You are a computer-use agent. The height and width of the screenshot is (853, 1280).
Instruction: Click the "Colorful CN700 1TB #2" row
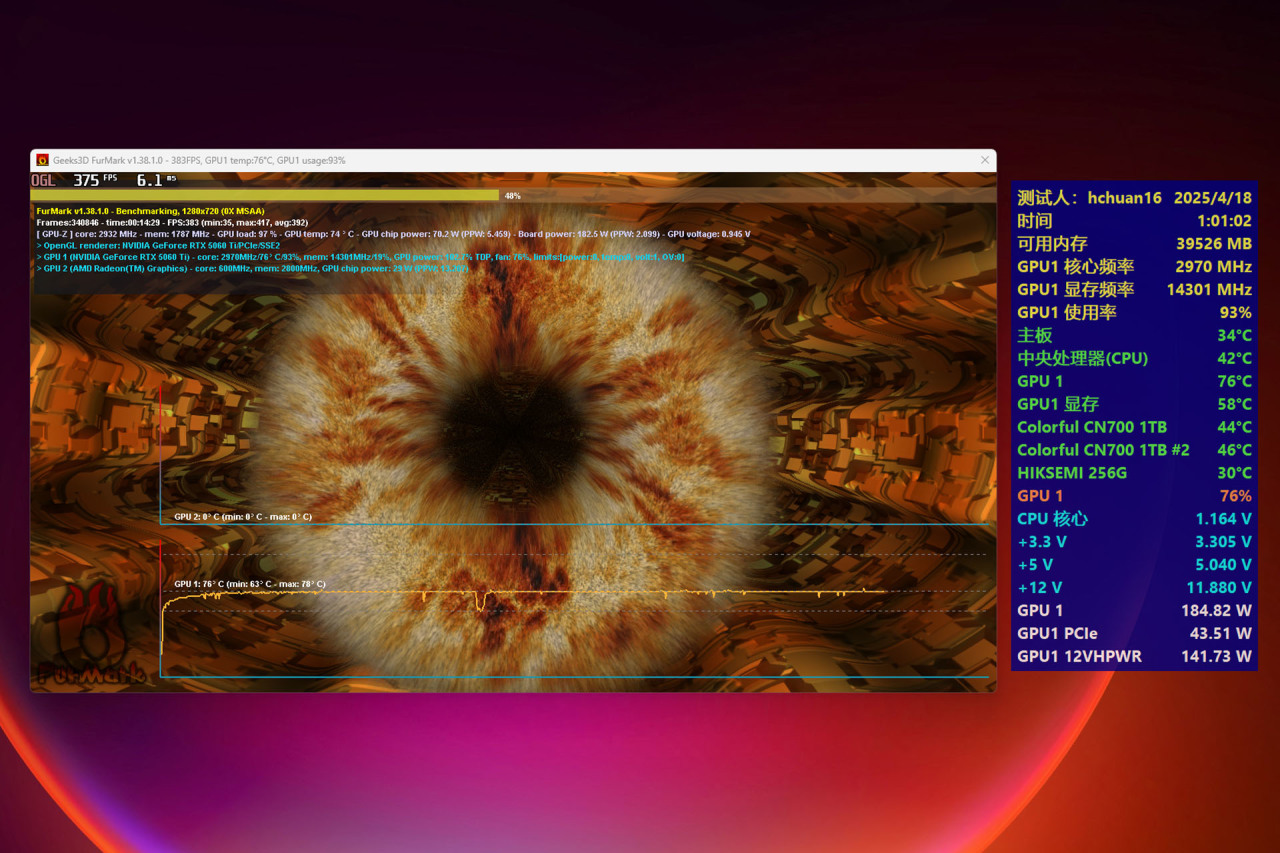1134,450
